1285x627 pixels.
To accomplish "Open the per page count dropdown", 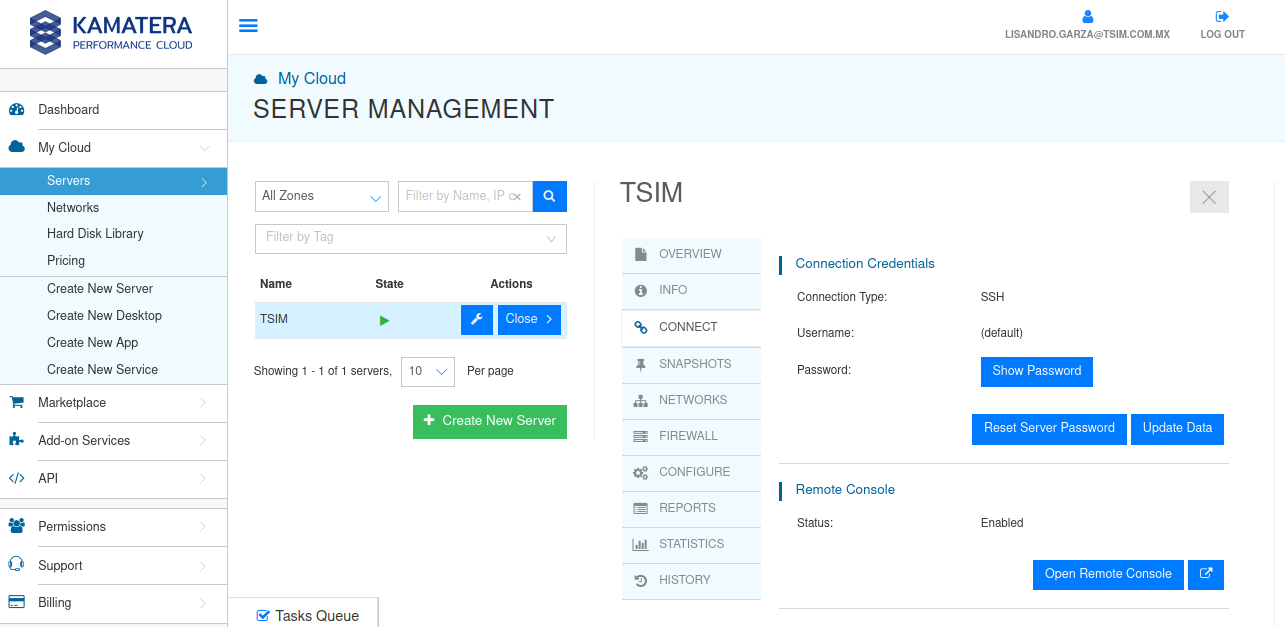I will point(428,371).
